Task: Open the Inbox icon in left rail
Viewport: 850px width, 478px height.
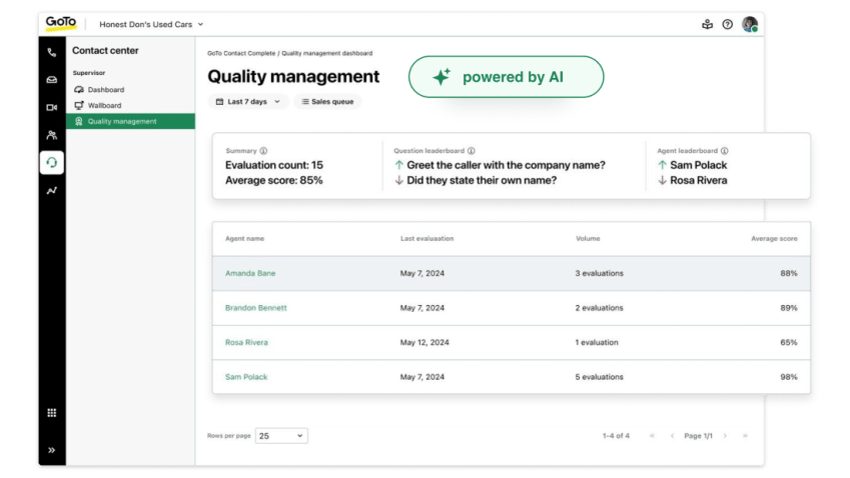Action: [51, 80]
